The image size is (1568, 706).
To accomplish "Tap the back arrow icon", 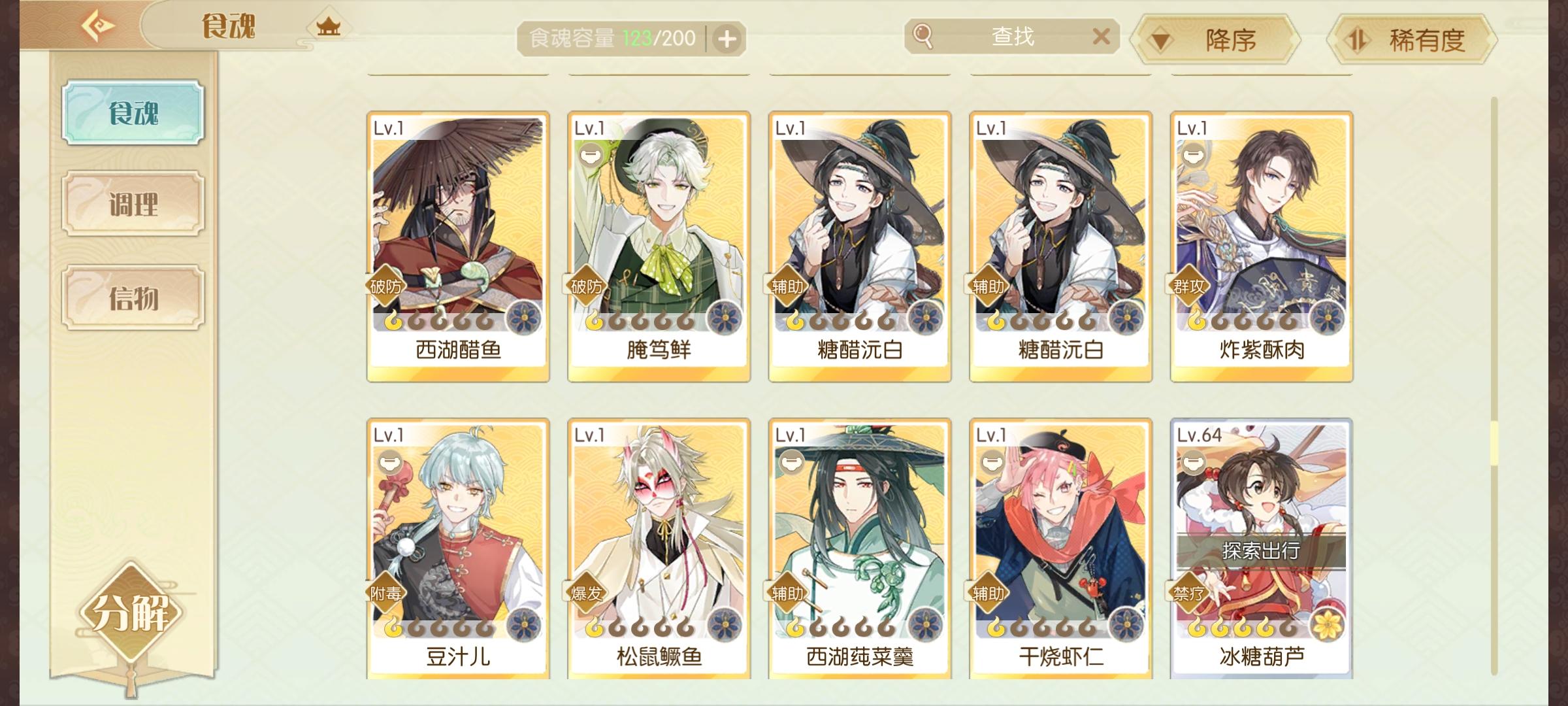I will (98, 26).
